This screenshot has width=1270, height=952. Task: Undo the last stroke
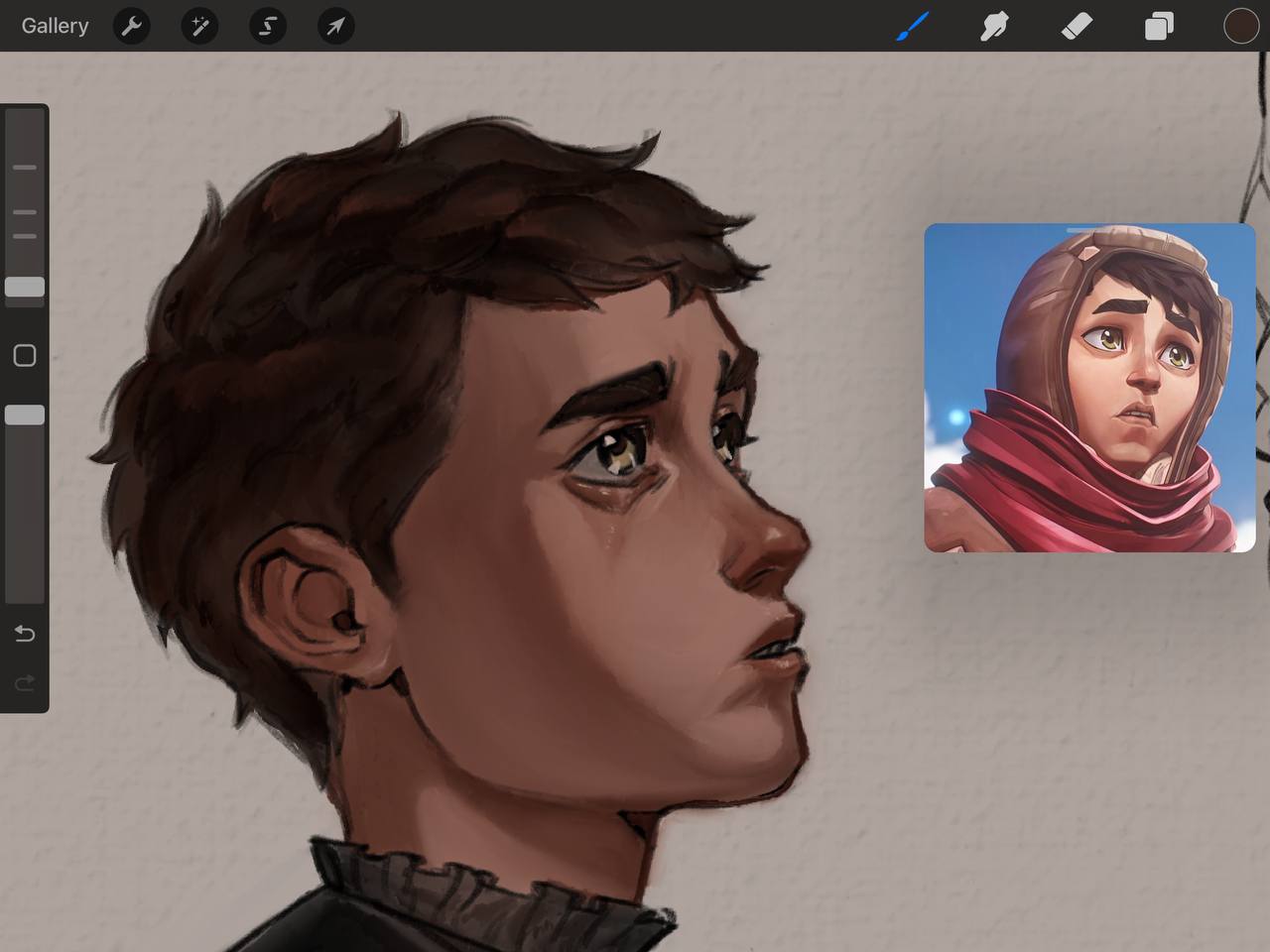tap(25, 634)
